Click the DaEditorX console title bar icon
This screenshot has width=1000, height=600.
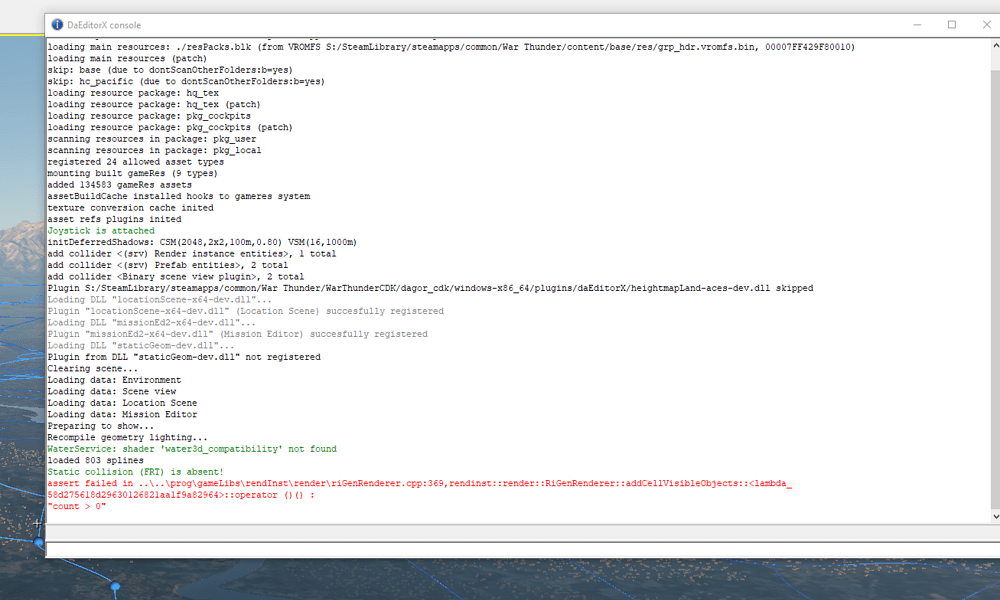coord(58,25)
